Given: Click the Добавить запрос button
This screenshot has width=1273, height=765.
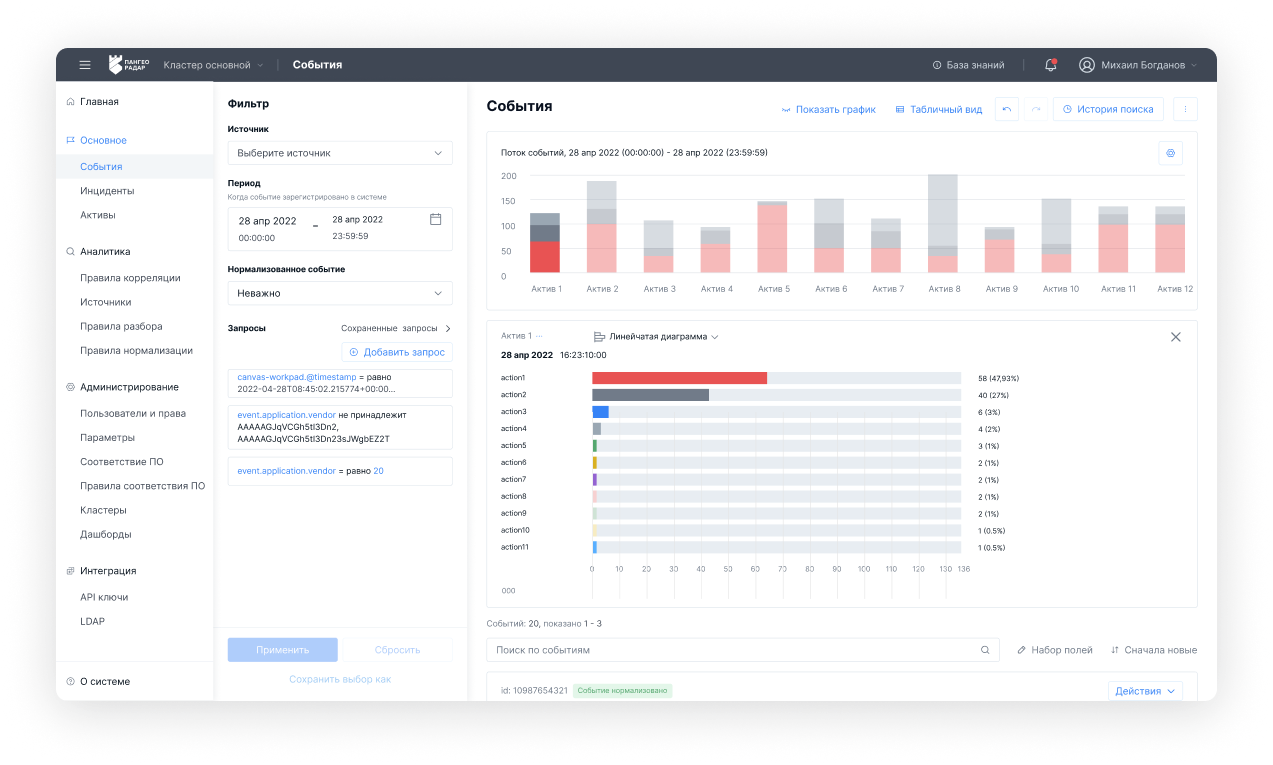Looking at the screenshot, I should pyautogui.click(x=397, y=352).
